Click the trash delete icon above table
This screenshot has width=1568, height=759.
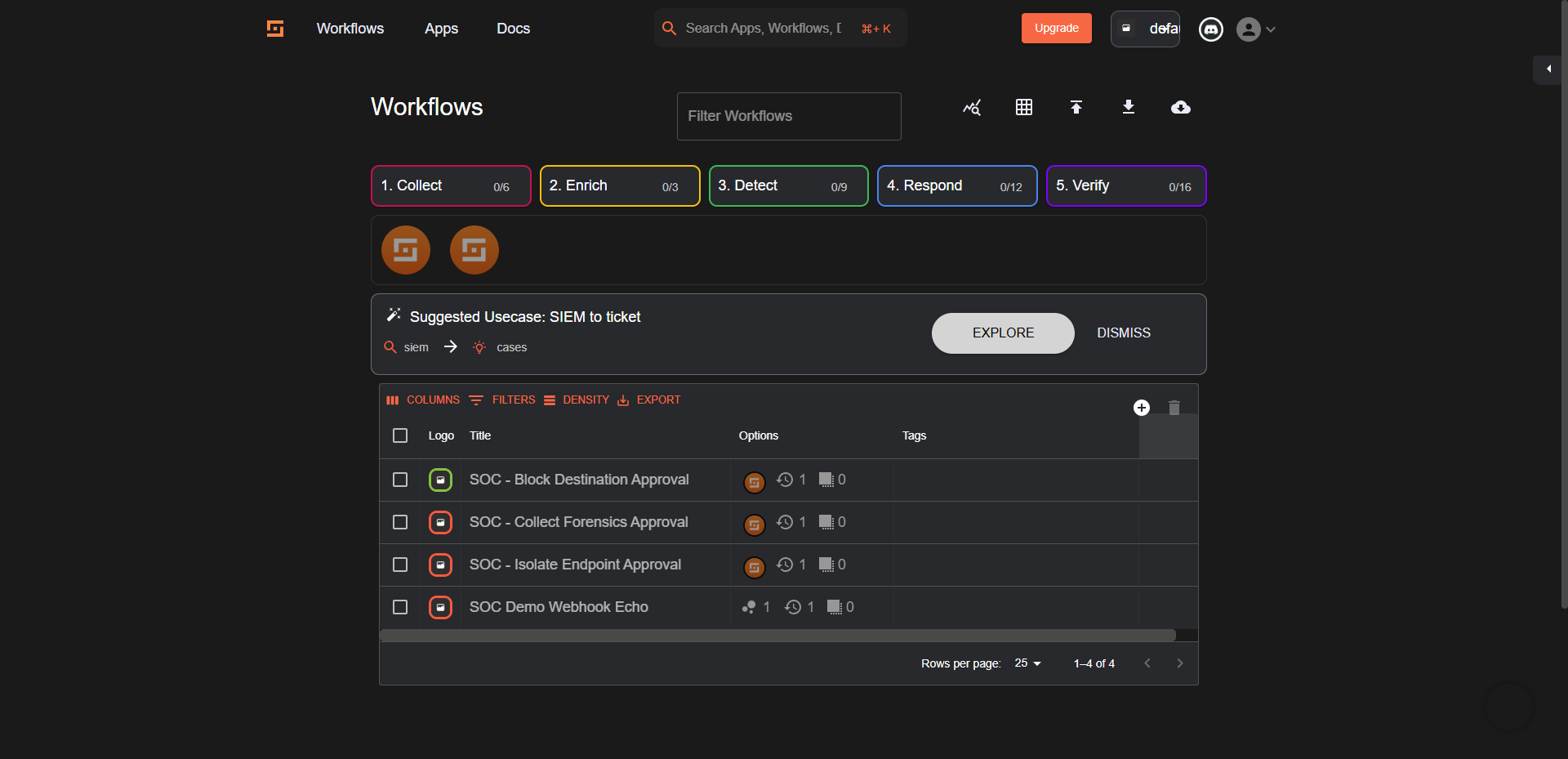click(1174, 408)
